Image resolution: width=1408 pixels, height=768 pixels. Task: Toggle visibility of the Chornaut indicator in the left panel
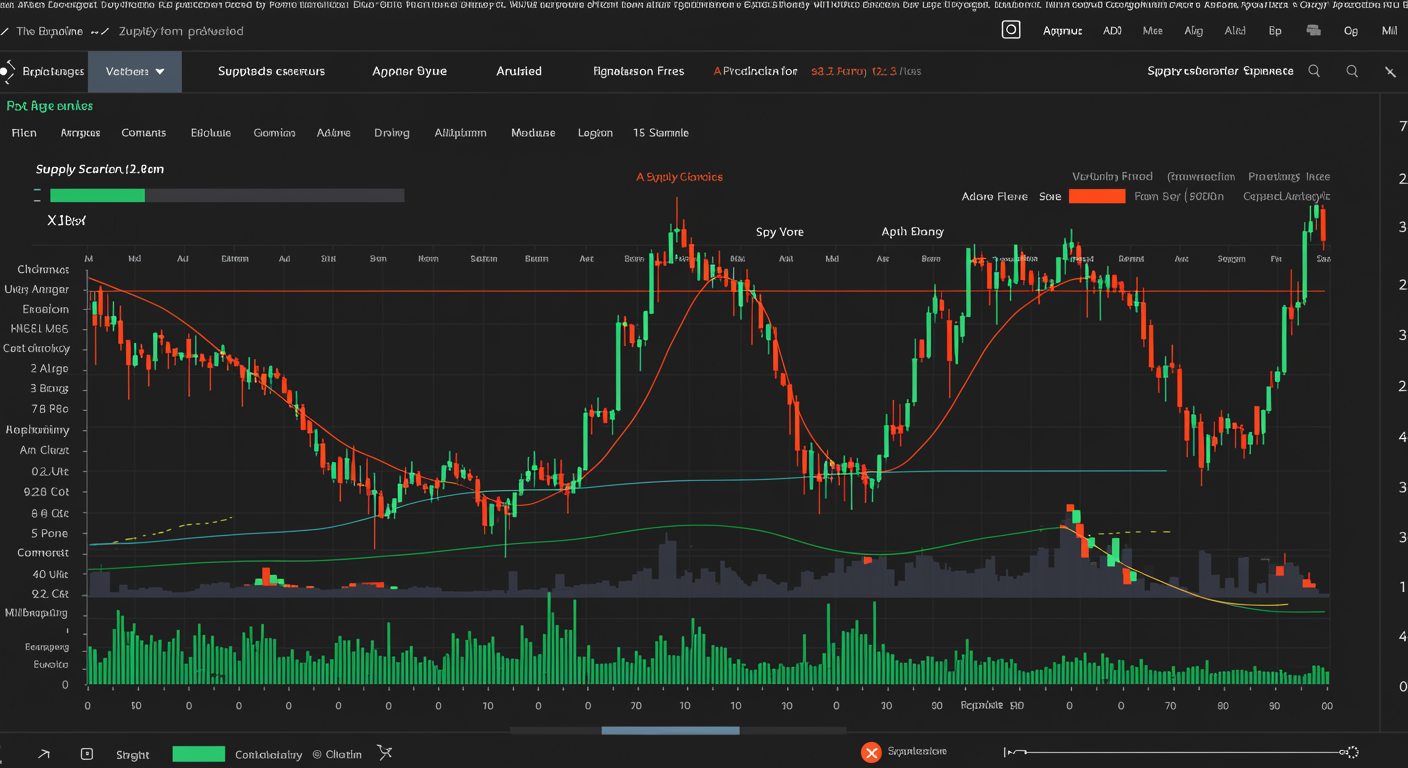(x=42, y=269)
